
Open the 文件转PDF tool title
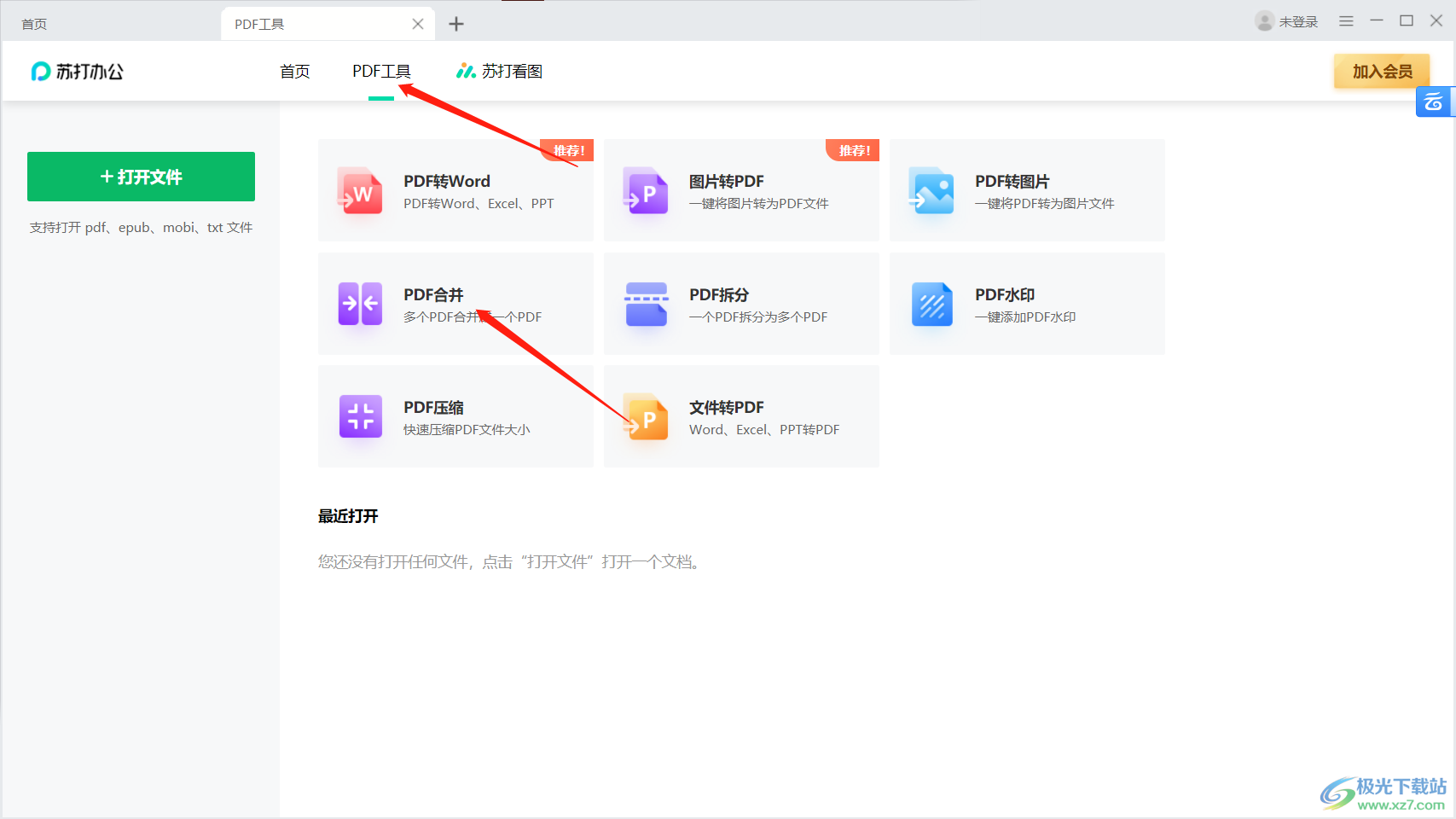pyautogui.click(x=727, y=407)
